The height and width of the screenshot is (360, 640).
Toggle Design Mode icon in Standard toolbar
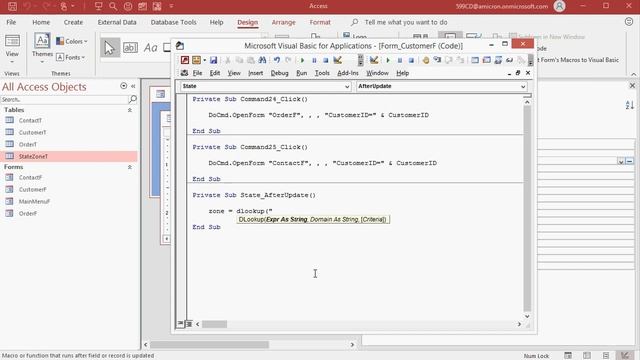[338, 60]
